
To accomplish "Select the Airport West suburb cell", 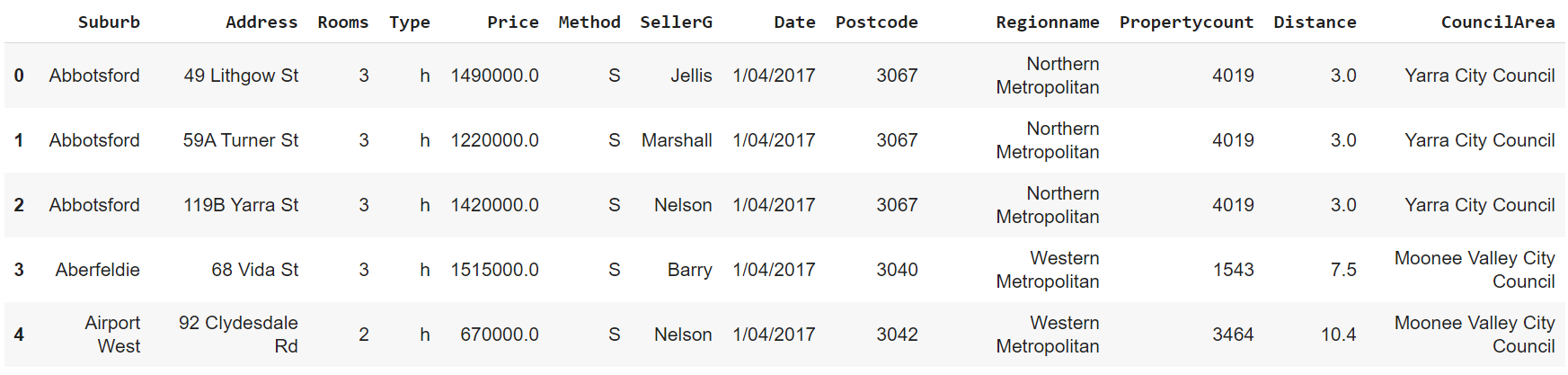I will pos(112,335).
